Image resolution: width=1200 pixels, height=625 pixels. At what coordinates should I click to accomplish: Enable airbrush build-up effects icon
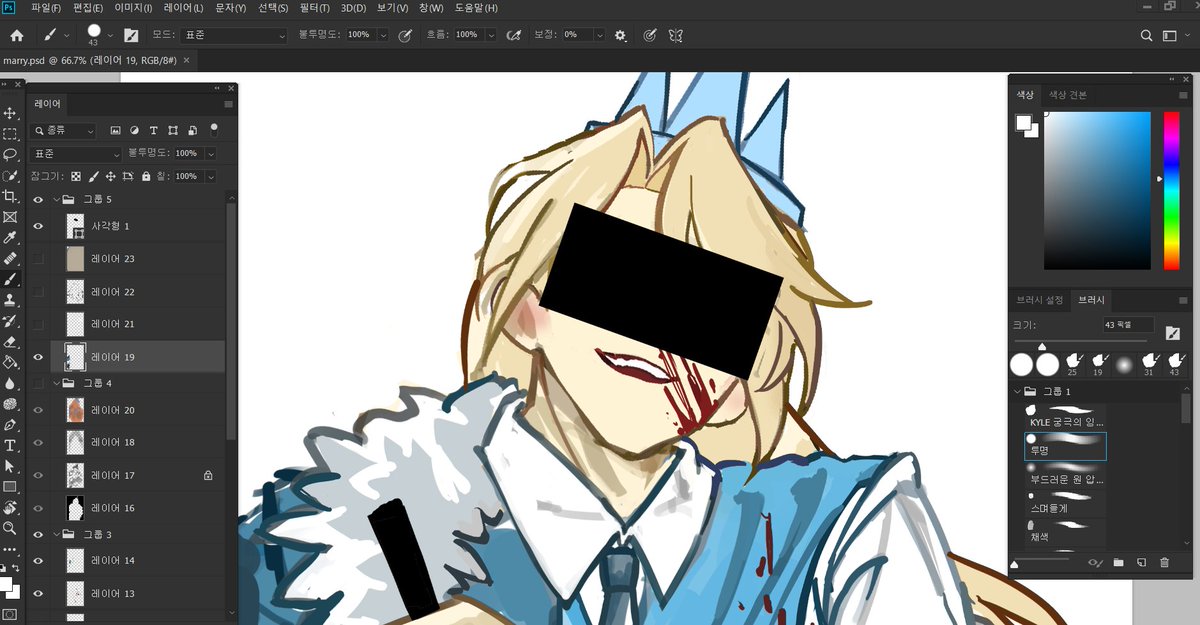pyautogui.click(x=514, y=35)
